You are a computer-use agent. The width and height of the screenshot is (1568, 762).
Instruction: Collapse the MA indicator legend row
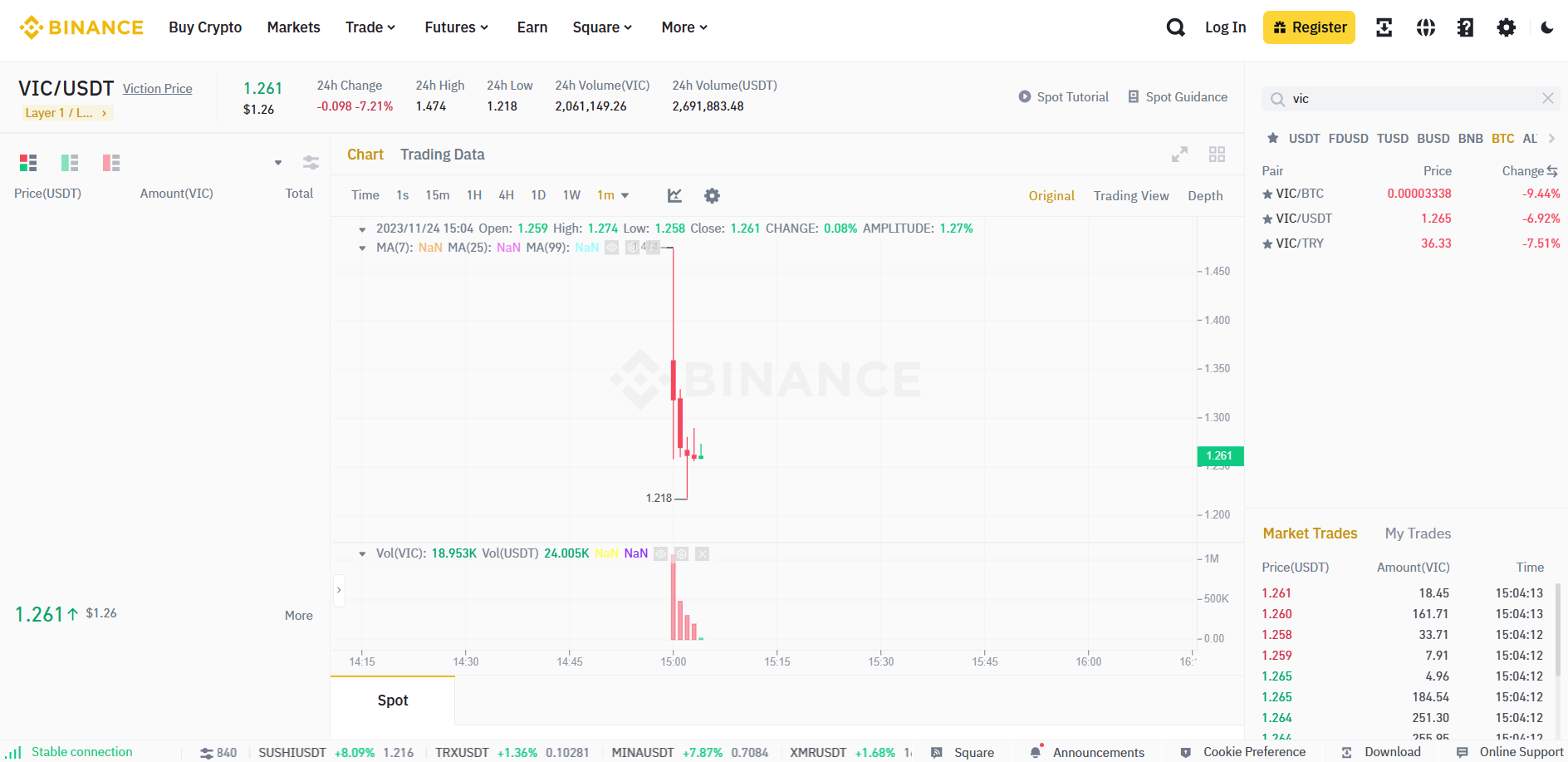click(x=362, y=248)
